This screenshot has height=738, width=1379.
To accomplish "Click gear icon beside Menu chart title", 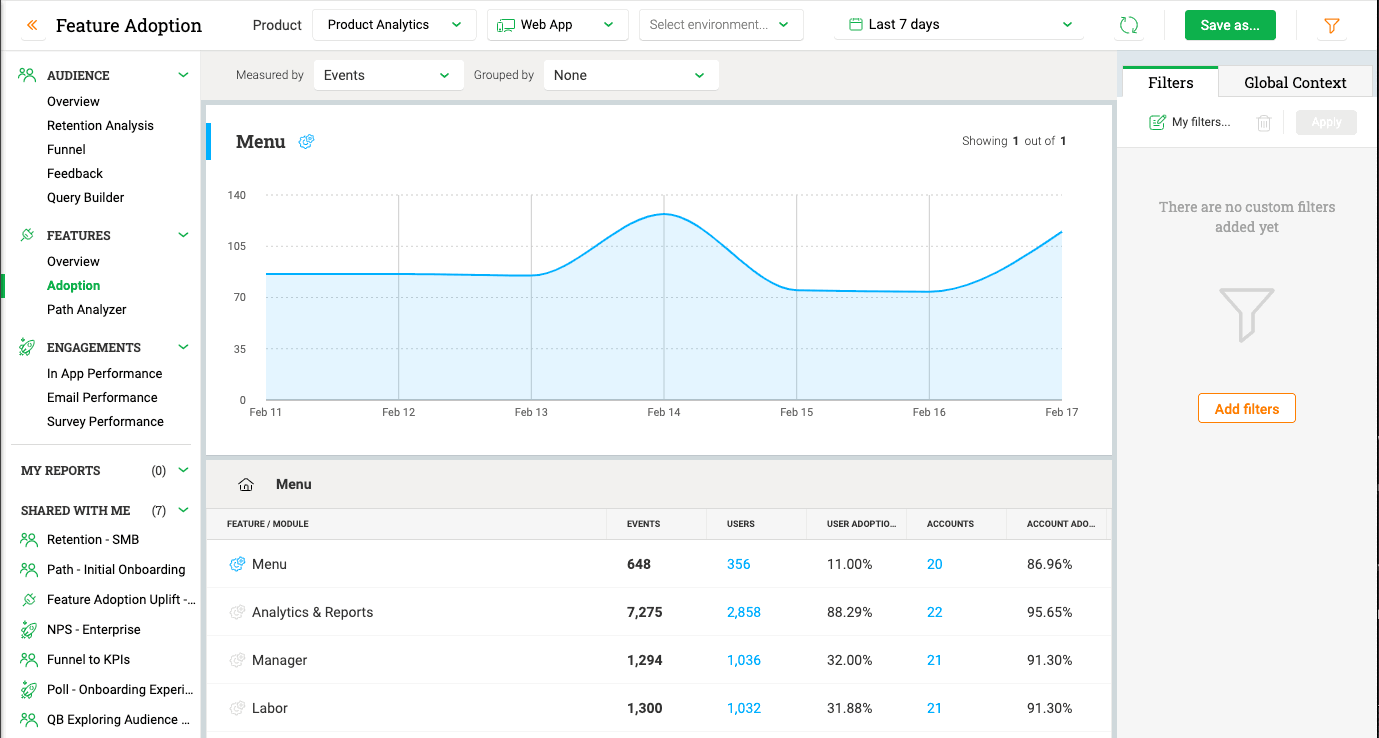I will click(307, 142).
